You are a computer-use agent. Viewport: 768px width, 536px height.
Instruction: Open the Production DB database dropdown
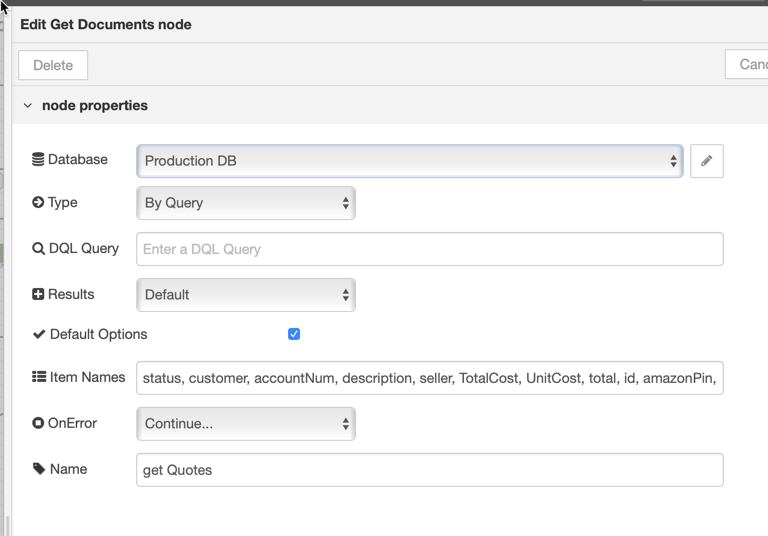[409, 161]
